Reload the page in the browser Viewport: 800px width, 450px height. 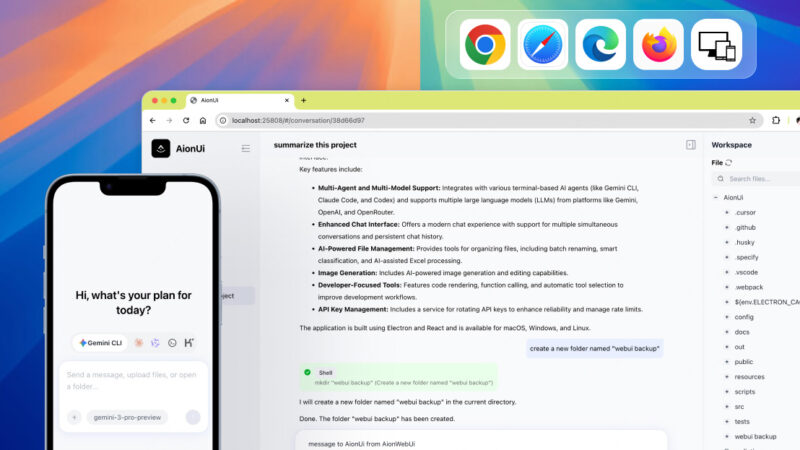185,120
